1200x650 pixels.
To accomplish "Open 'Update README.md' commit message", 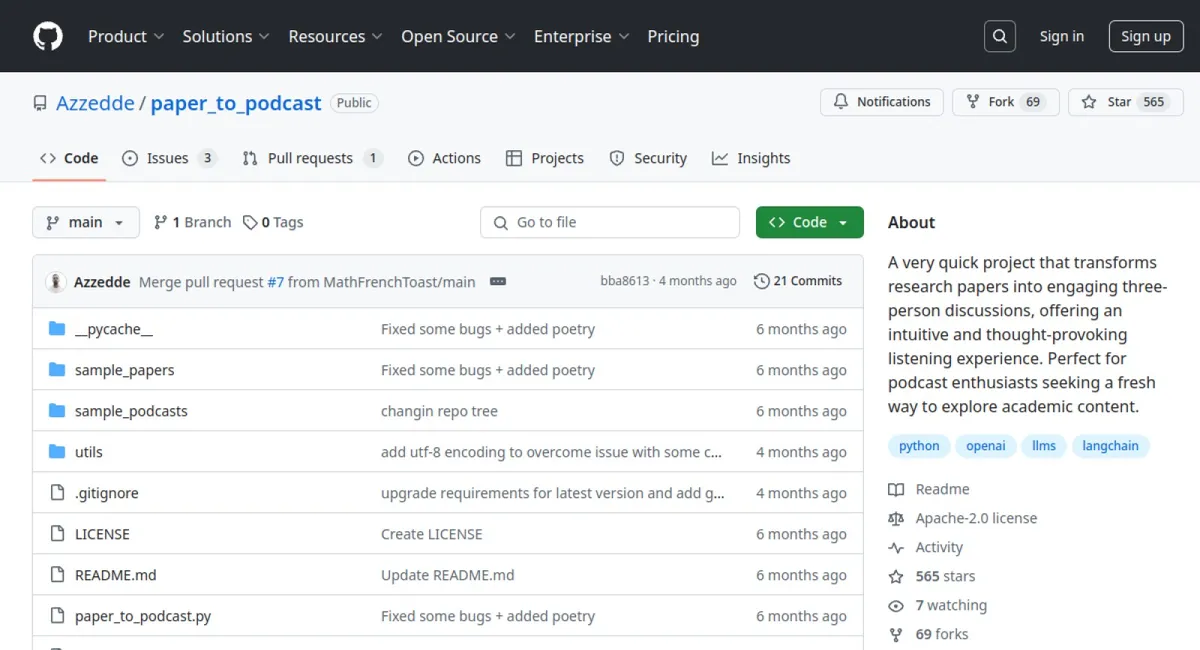I will click(448, 575).
